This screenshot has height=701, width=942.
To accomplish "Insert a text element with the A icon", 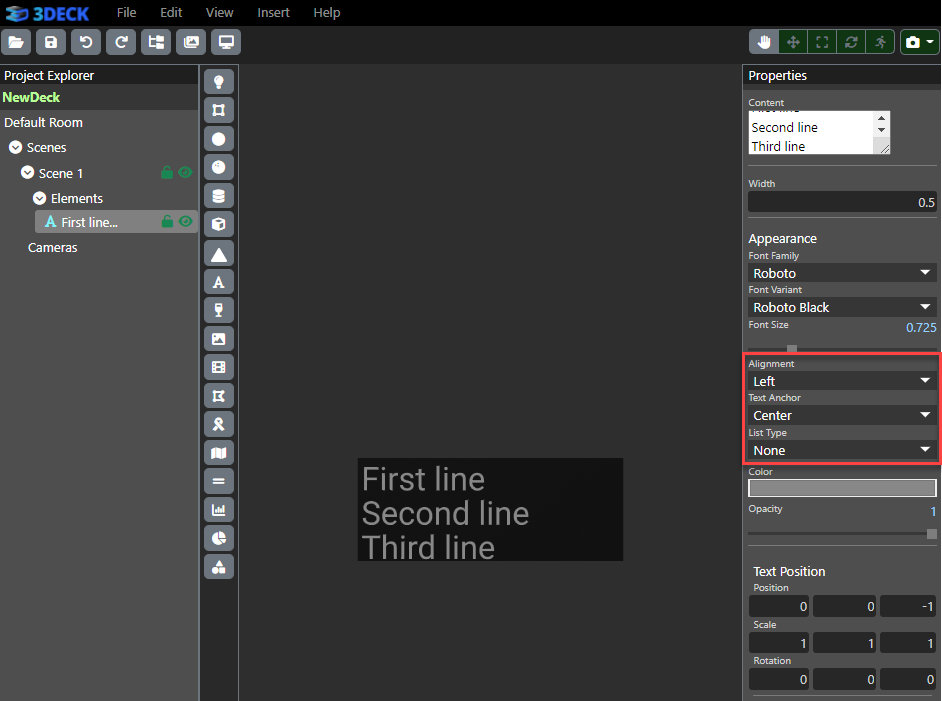I will point(218,282).
